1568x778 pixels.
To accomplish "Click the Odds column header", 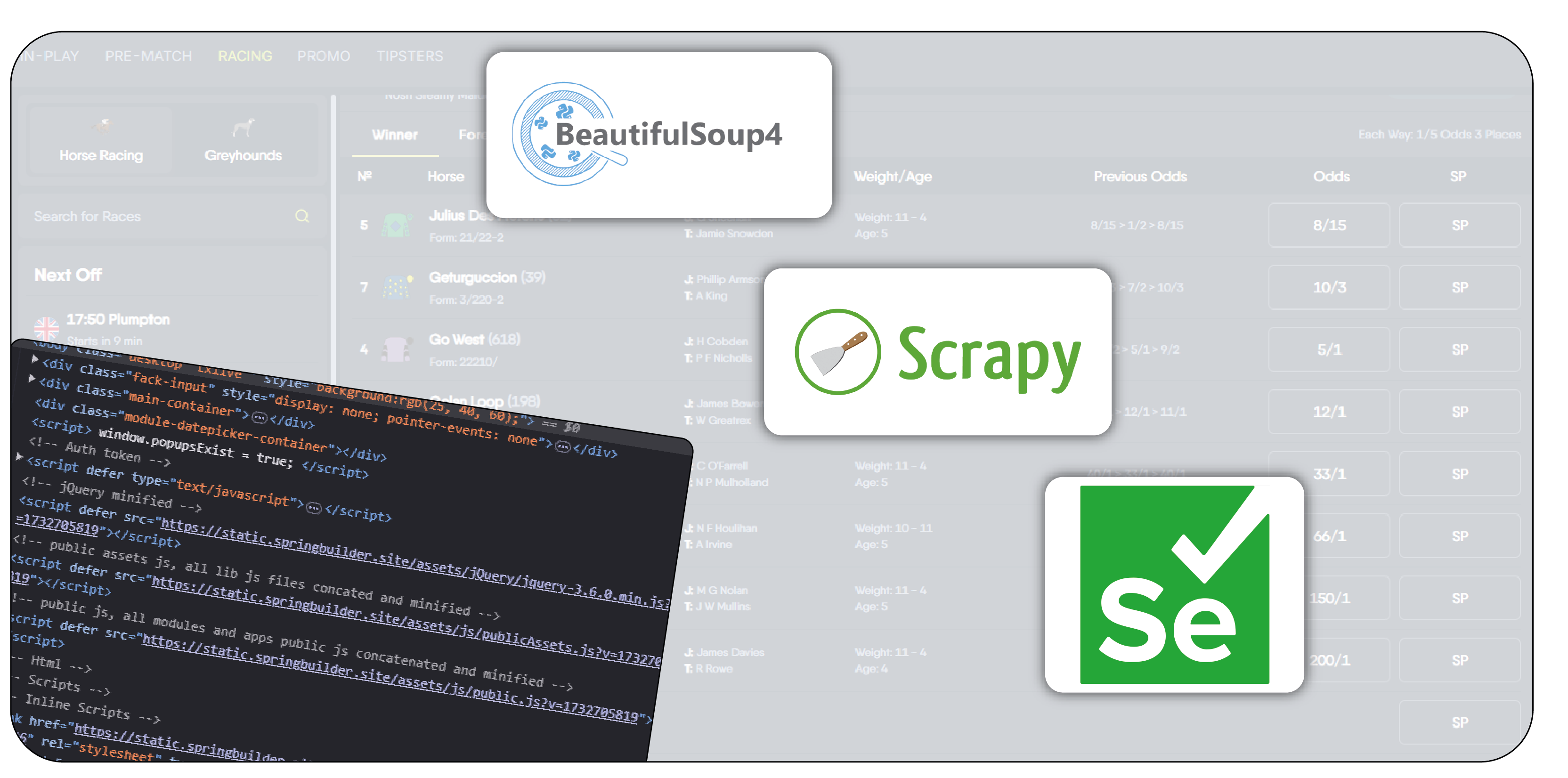I will click(x=1331, y=177).
